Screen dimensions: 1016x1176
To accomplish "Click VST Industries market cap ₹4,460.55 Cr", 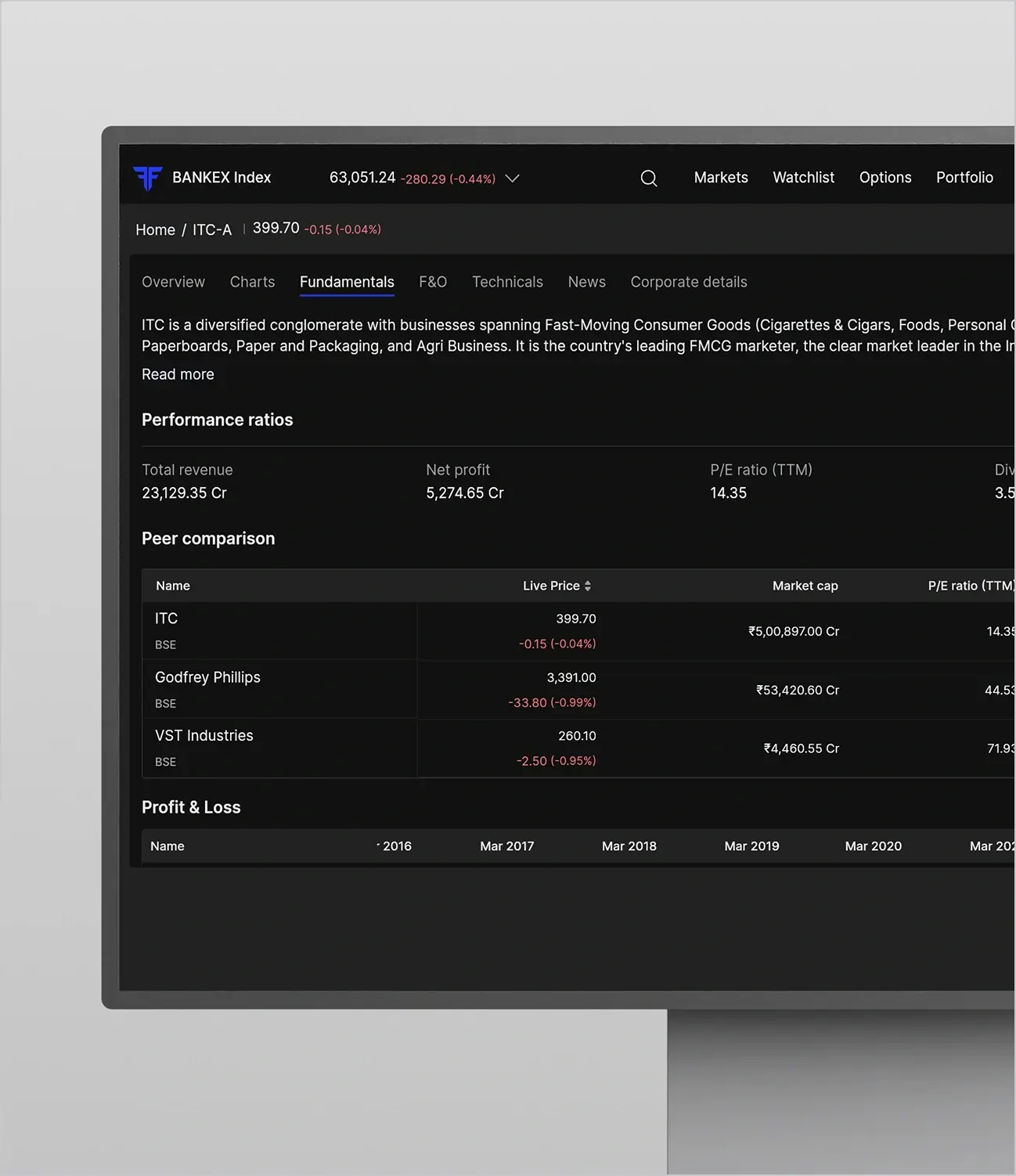I will [x=802, y=749].
